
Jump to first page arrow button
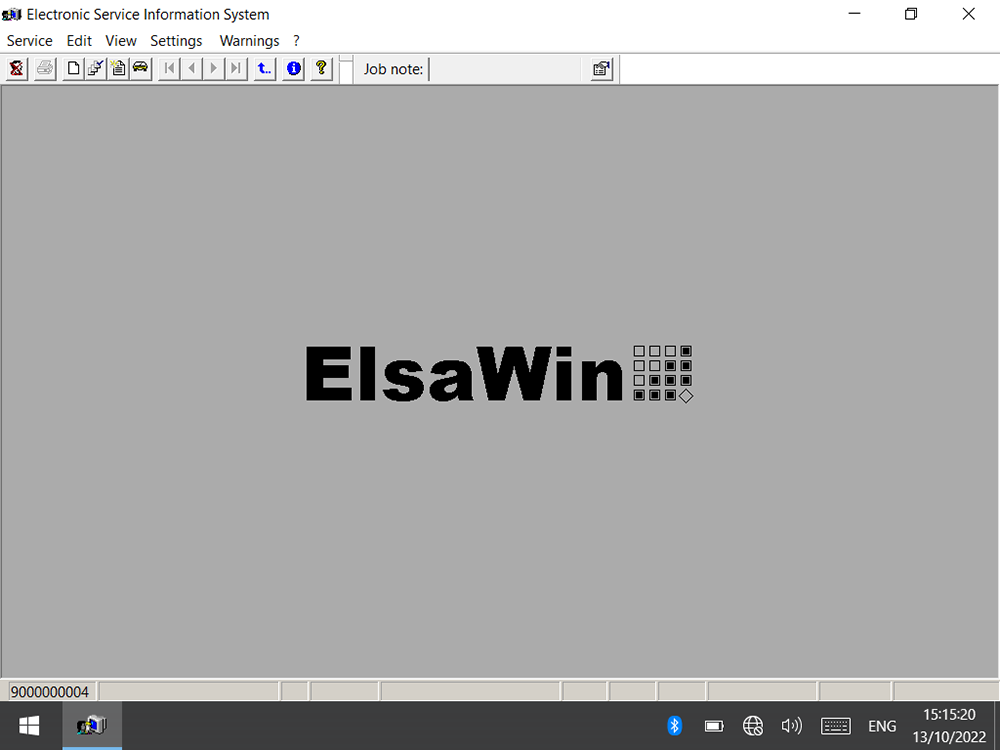169,68
